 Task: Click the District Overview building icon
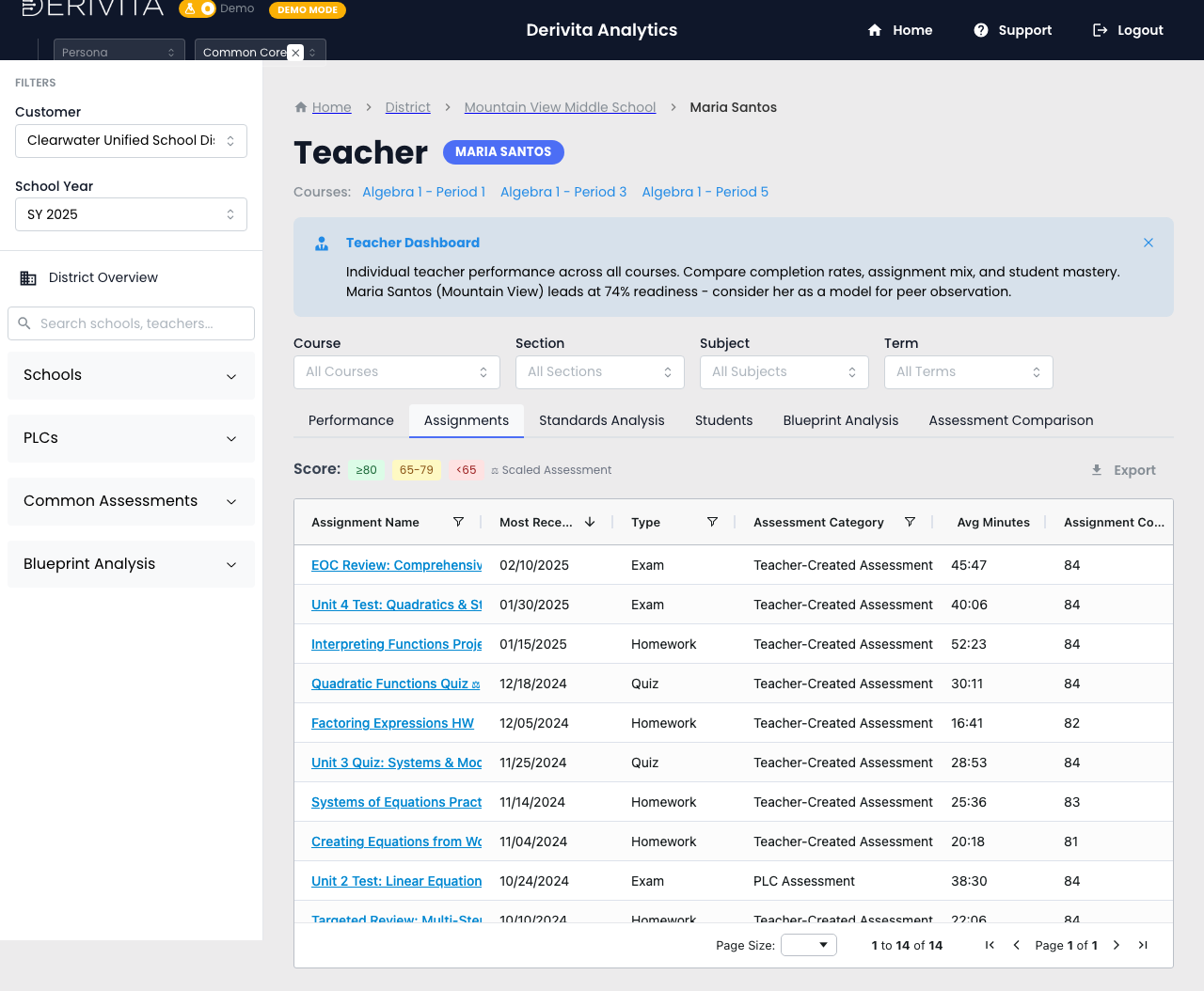[28, 278]
